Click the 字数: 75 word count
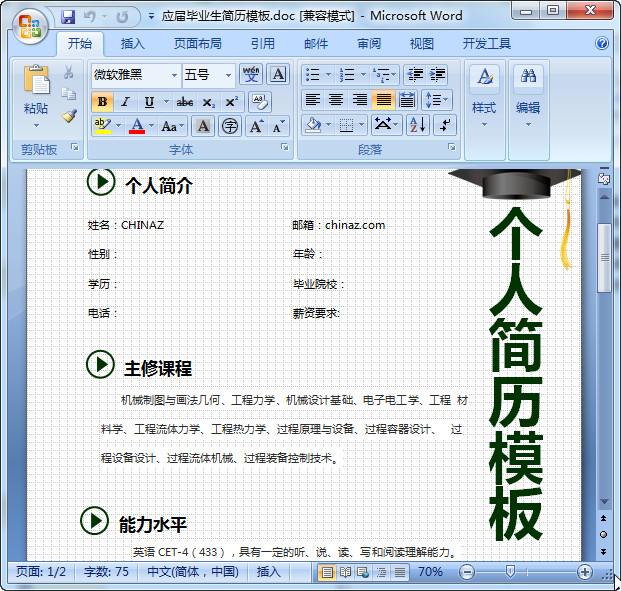This screenshot has height=591, width=621. coord(106,572)
